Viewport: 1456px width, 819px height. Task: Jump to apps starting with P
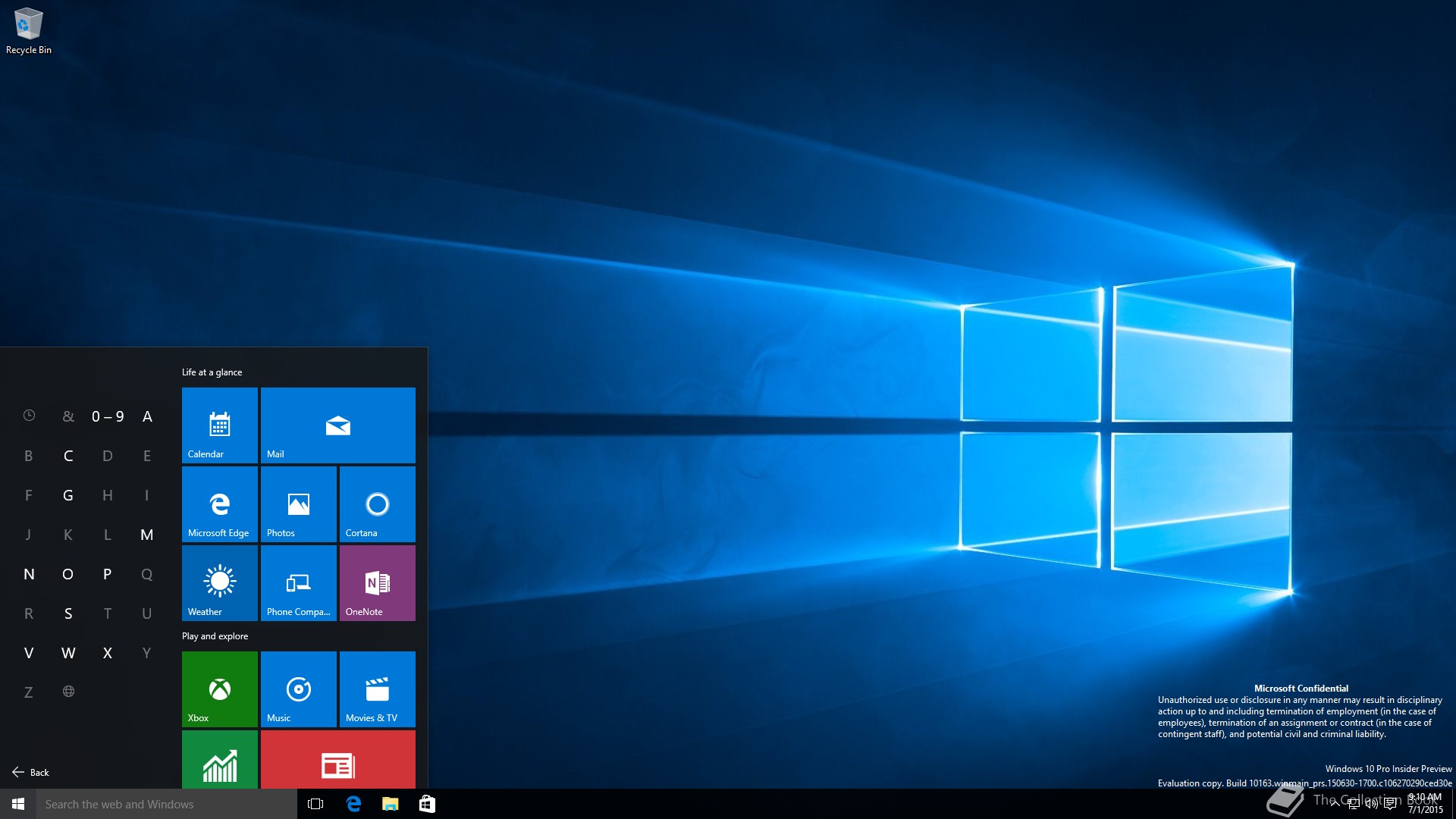108,574
